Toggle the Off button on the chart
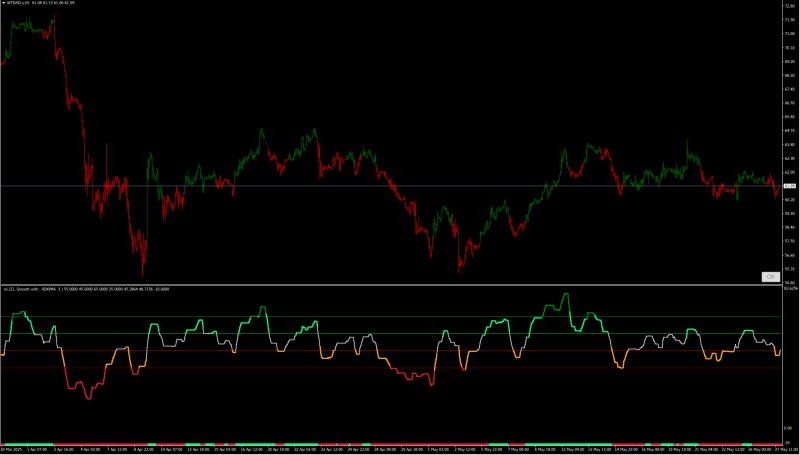The image size is (800, 455). pos(770,277)
